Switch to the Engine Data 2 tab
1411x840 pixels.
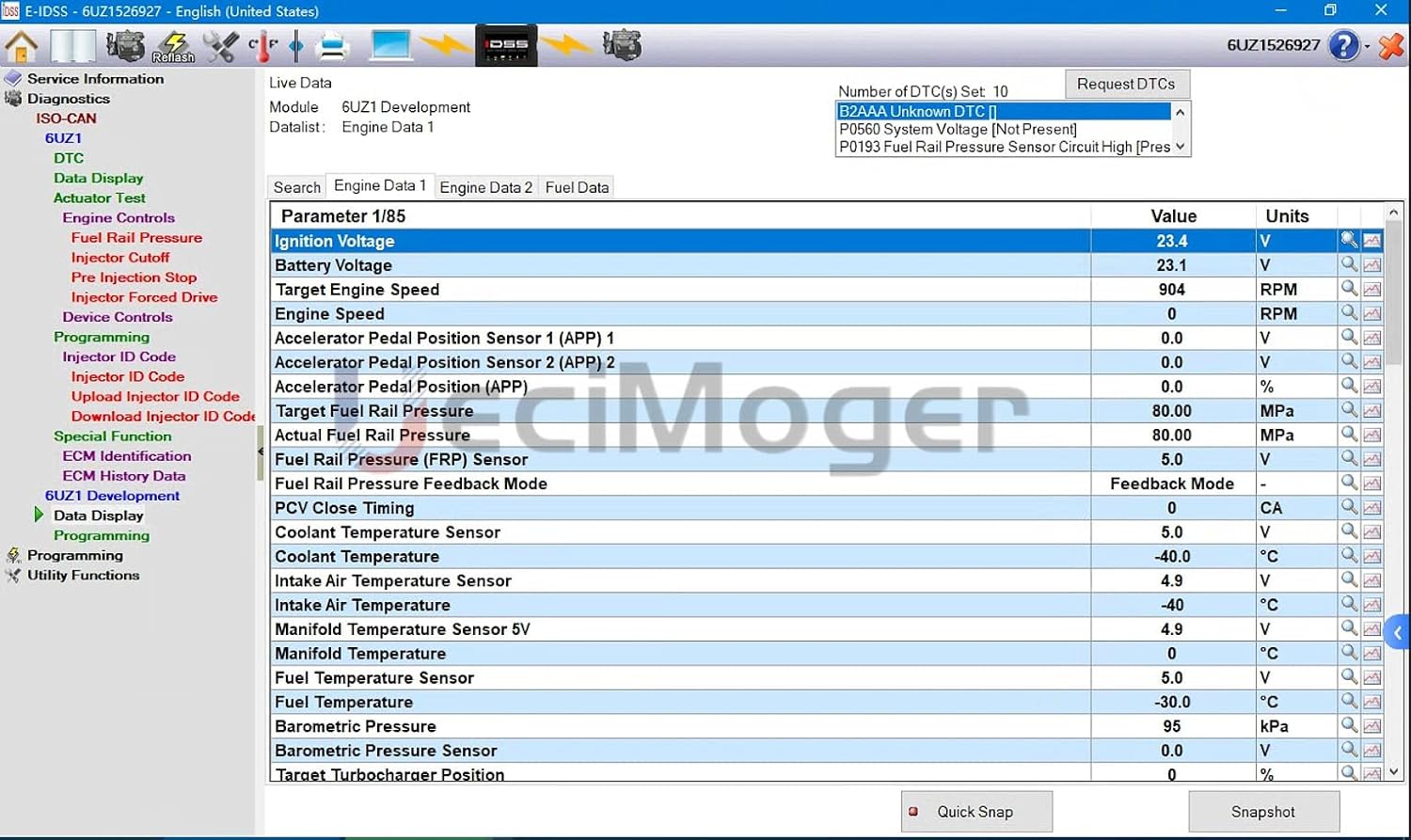[x=485, y=187]
